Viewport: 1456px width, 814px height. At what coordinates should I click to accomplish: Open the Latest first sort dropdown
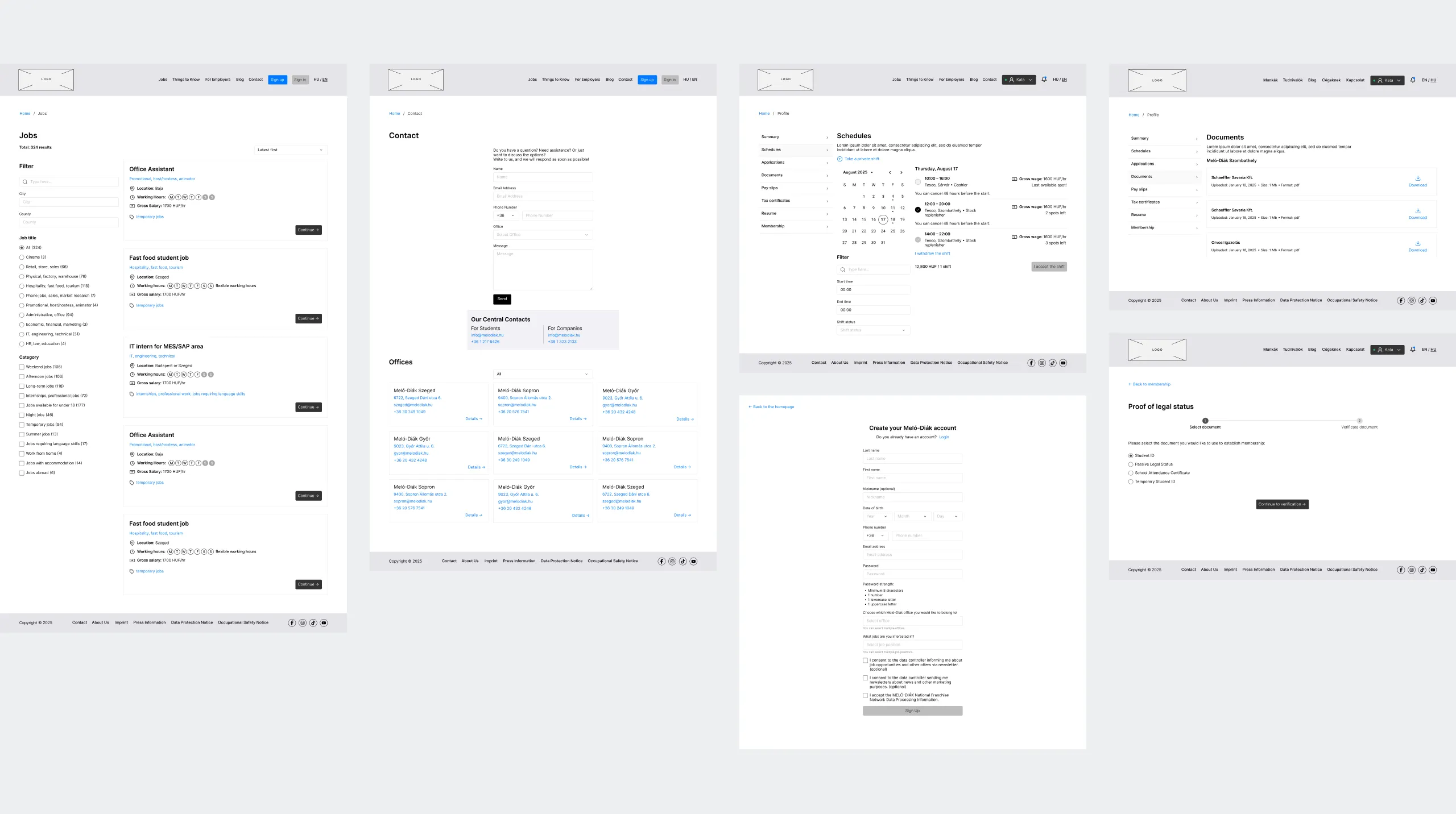[x=291, y=150]
